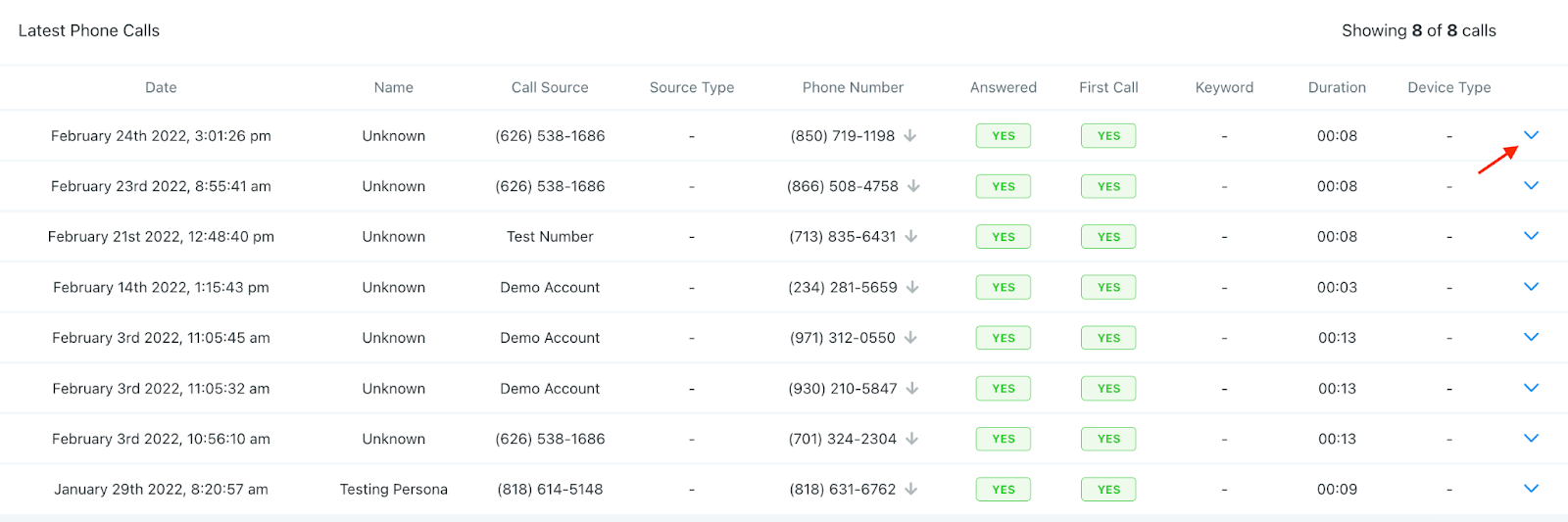Expand the February 24th 3:01:26 pm call row
The image size is (1568, 522).
[1531, 135]
